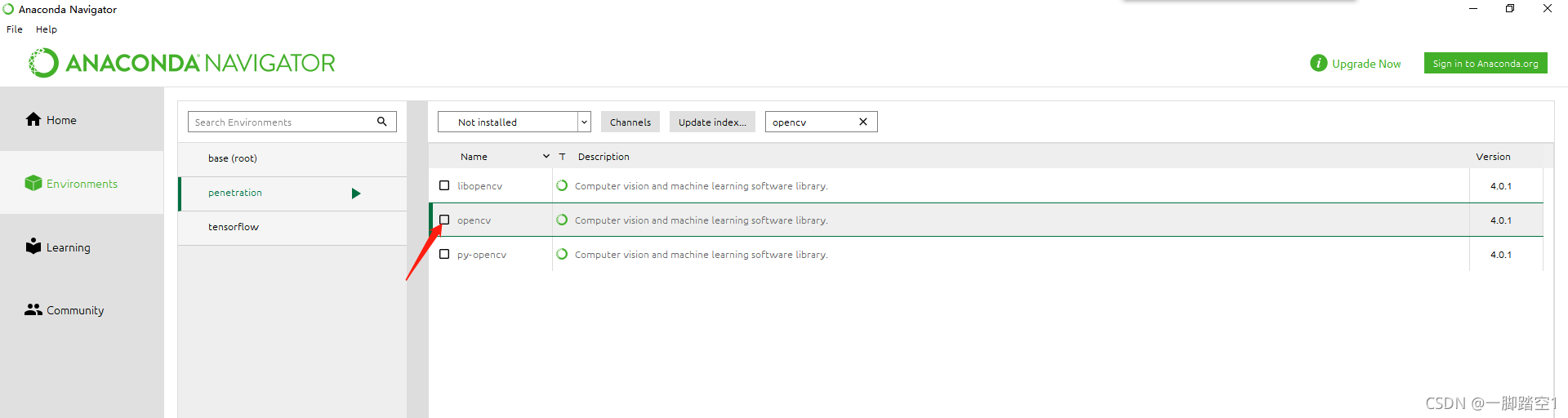
Task: Select the penetration environment
Action: click(x=292, y=193)
